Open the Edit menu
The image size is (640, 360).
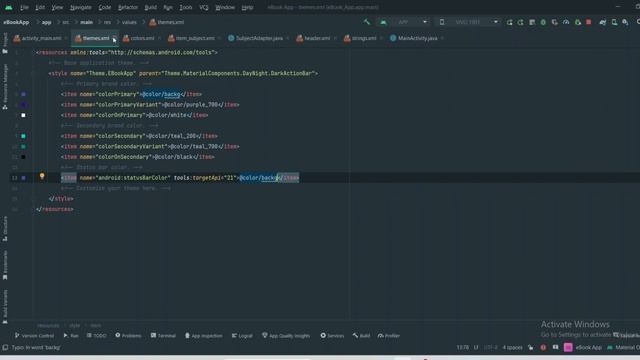tap(40, 7)
